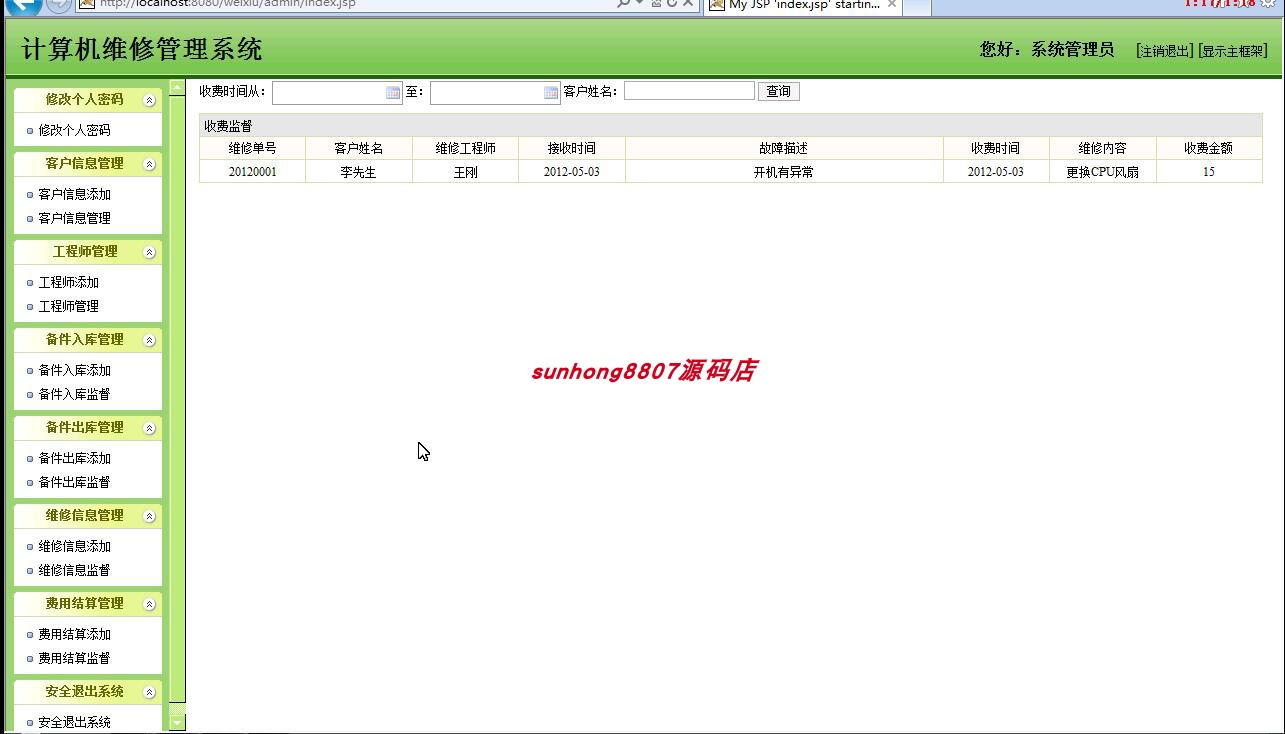Open the 工程师管理 link below 工程师添加
Screen dimensions: 1285x734
click(x=68, y=306)
